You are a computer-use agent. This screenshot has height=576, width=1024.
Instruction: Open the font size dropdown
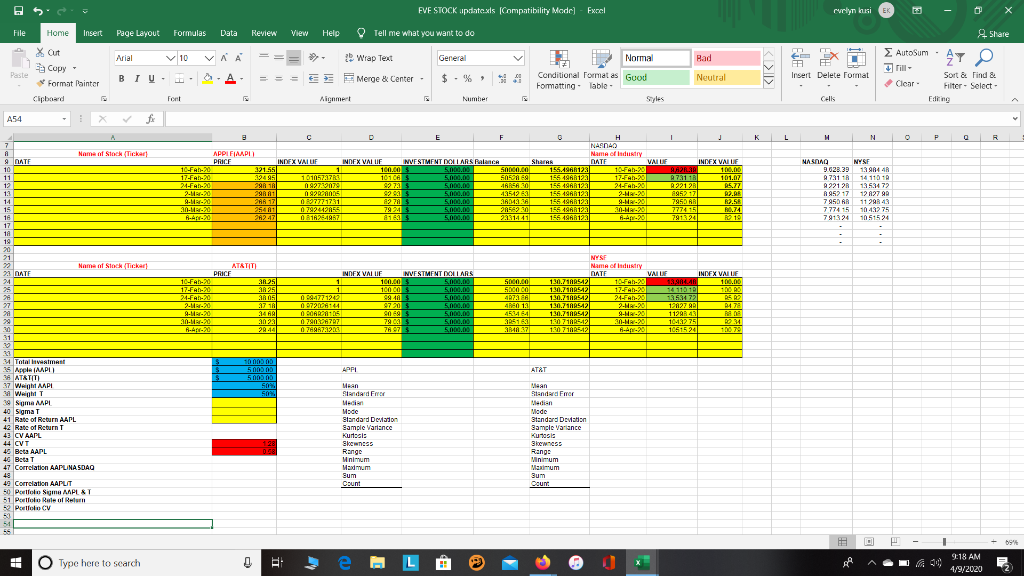click(x=209, y=58)
